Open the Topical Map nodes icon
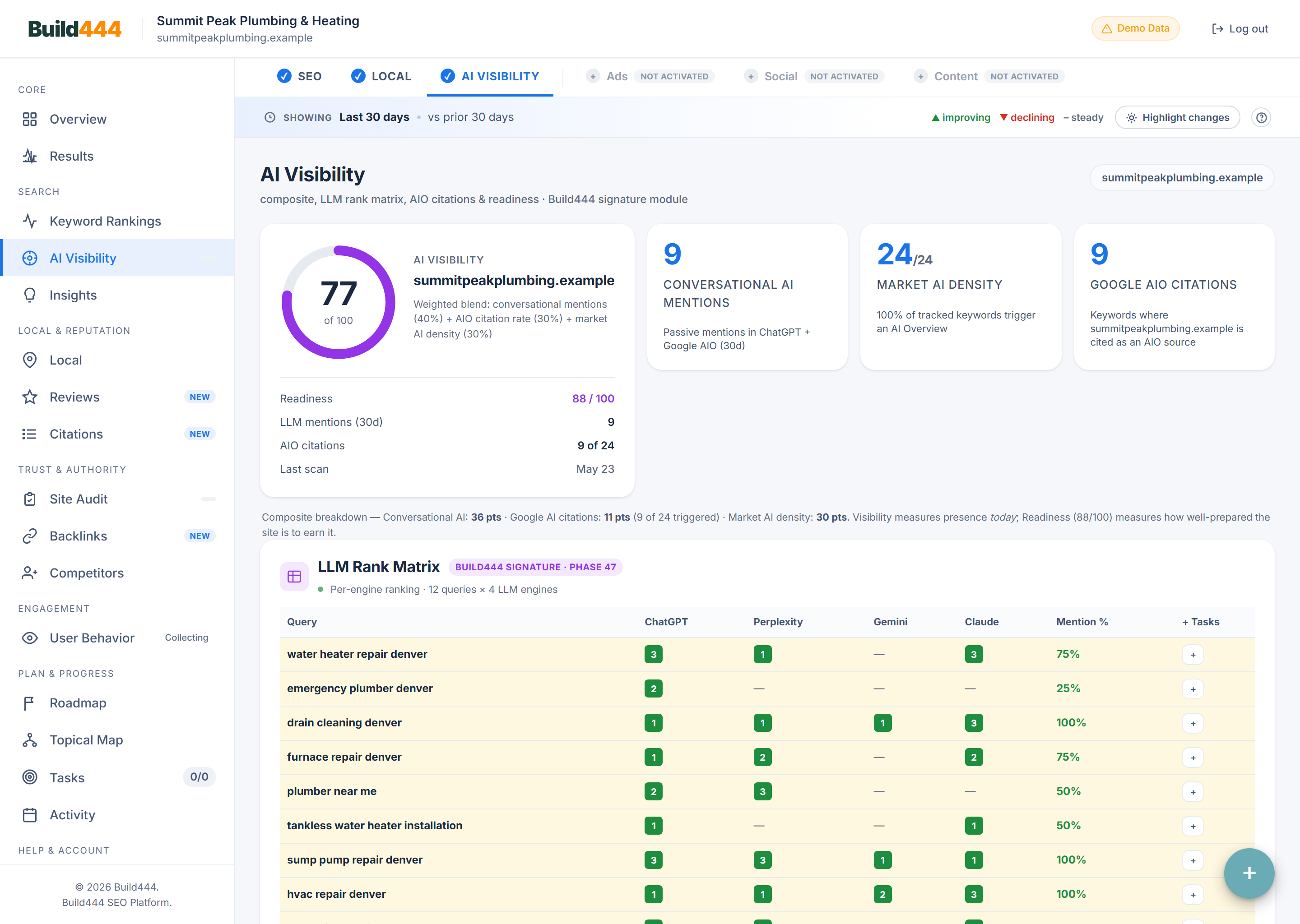 click(x=30, y=739)
